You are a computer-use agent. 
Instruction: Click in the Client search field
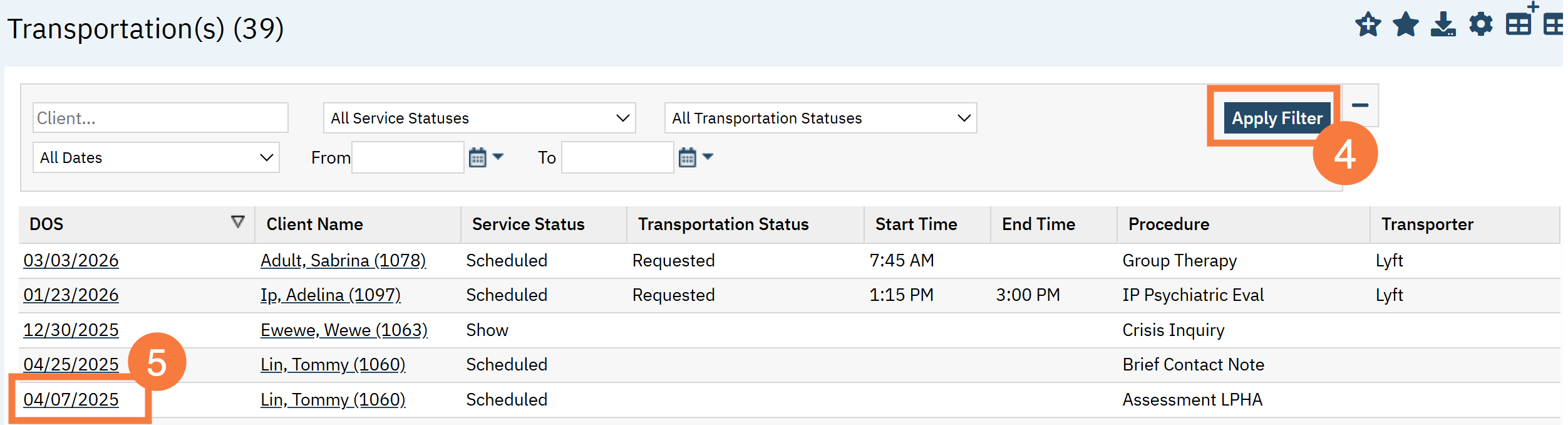160,118
